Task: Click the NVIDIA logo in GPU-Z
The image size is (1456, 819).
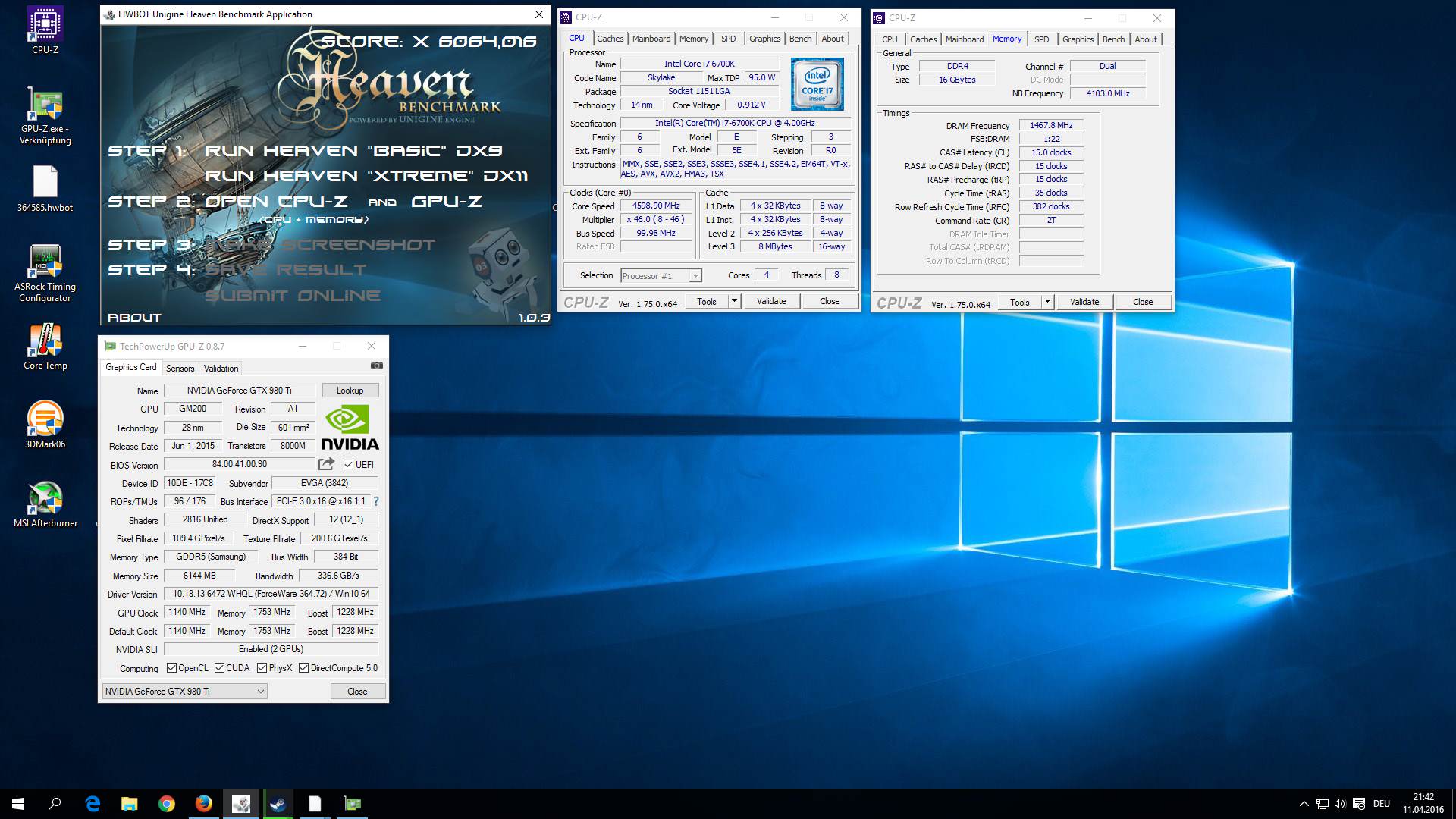Action: point(350,428)
